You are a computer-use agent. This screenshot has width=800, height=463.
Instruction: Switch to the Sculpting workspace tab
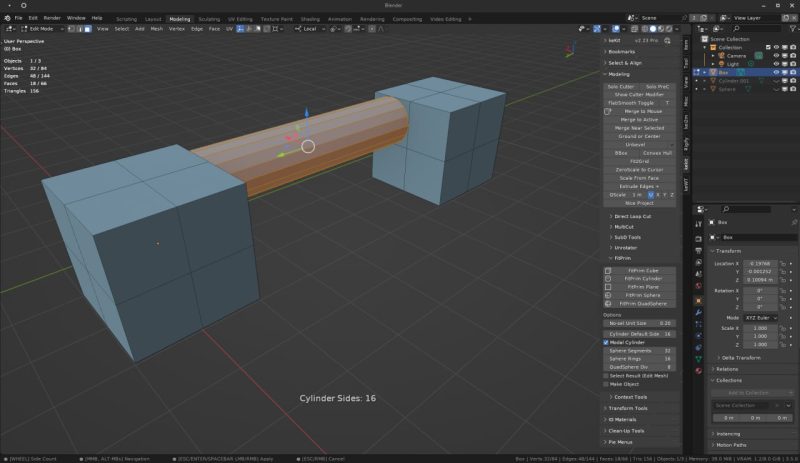coord(209,18)
